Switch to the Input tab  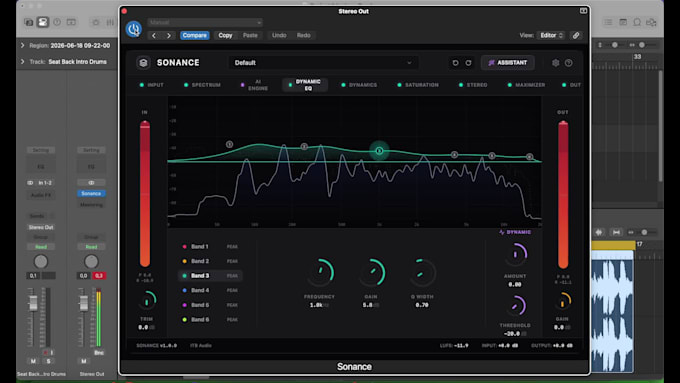coord(151,85)
